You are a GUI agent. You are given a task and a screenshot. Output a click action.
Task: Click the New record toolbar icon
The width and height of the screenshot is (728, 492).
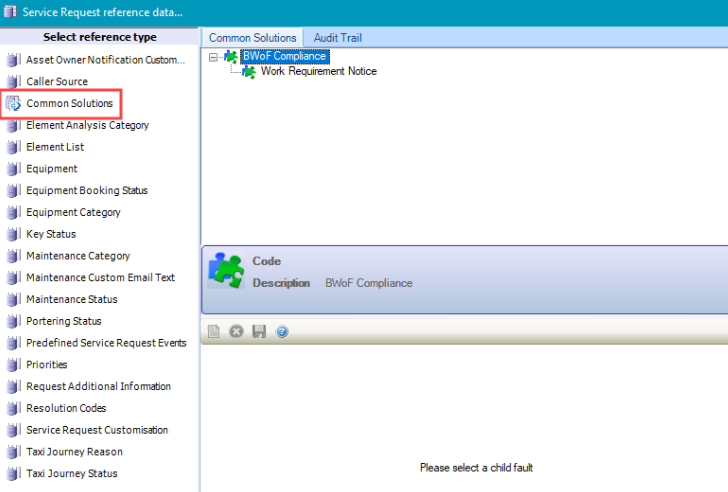(x=213, y=331)
